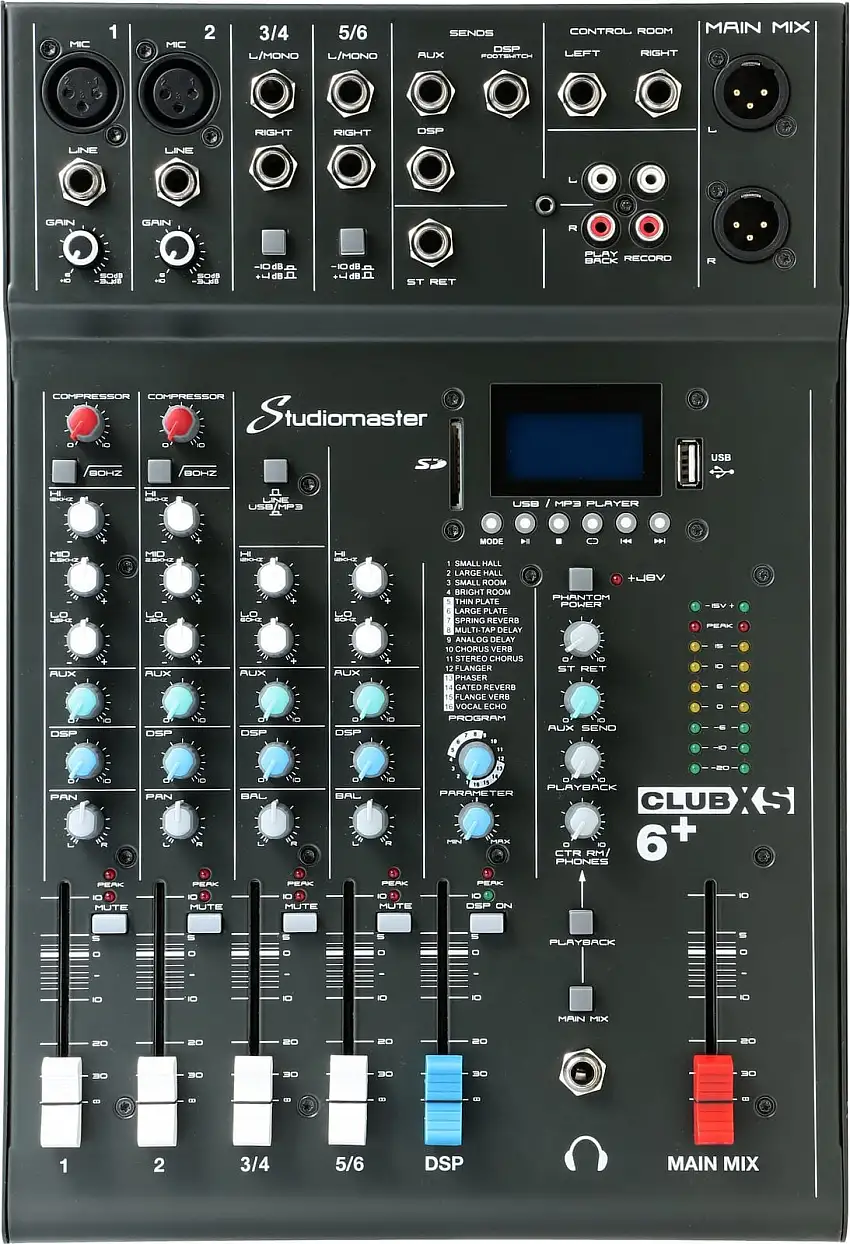Toggle channel 5/6 -10dB/+4dB level switch
This screenshot has height=1244, width=850.
pyautogui.click(x=351, y=240)
